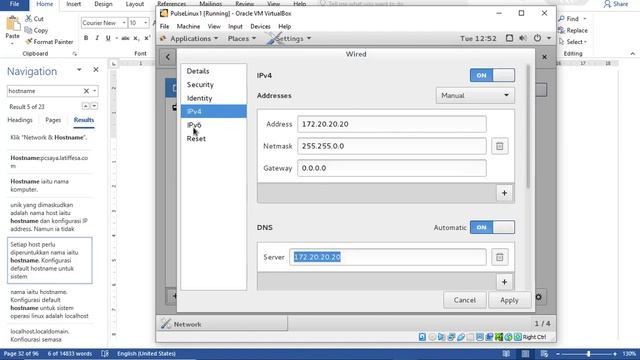Go back in the Network settings panel
640x360 pixels.
click(168, 57)
